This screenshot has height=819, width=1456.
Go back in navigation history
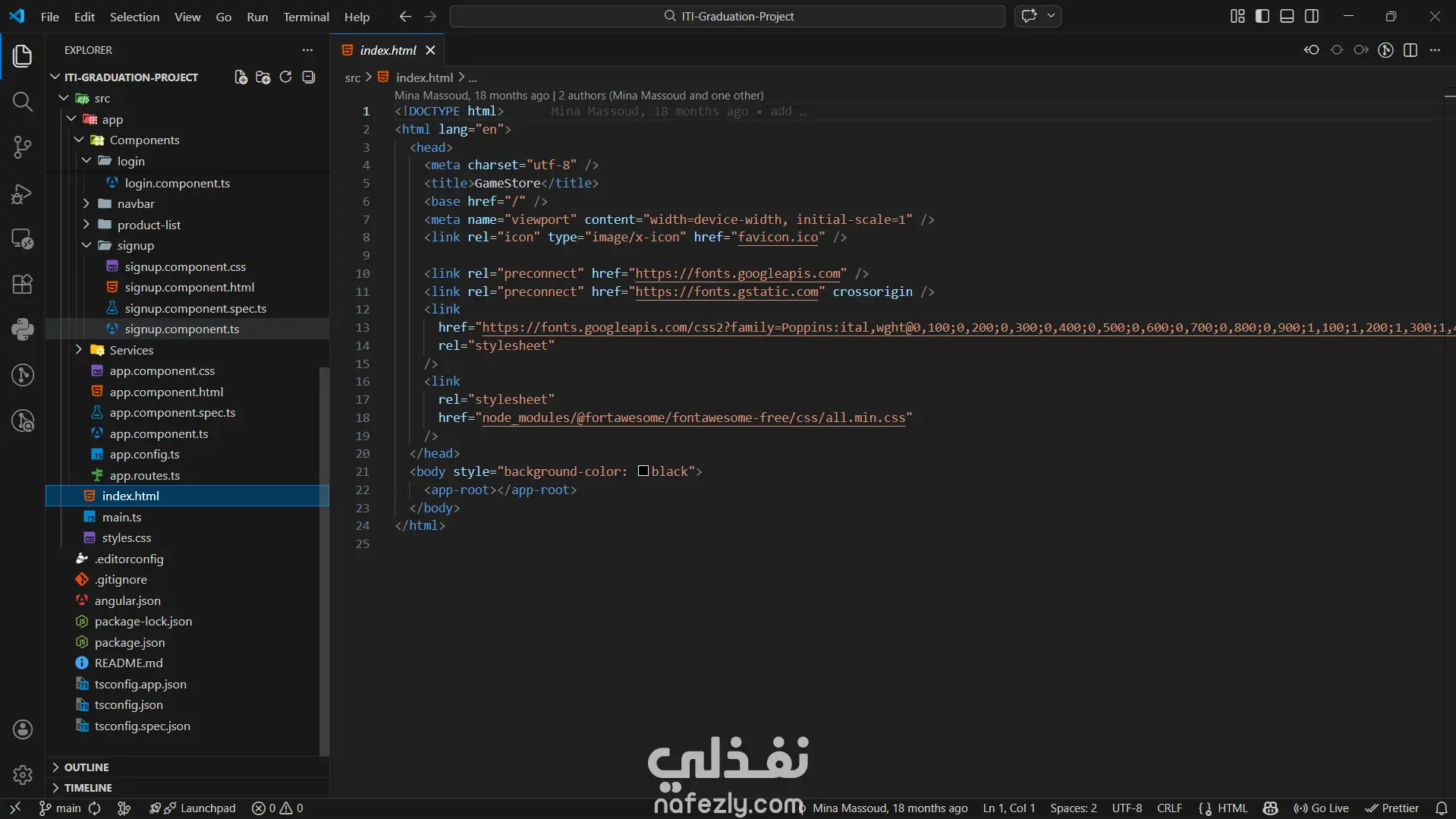pos(405,17)
